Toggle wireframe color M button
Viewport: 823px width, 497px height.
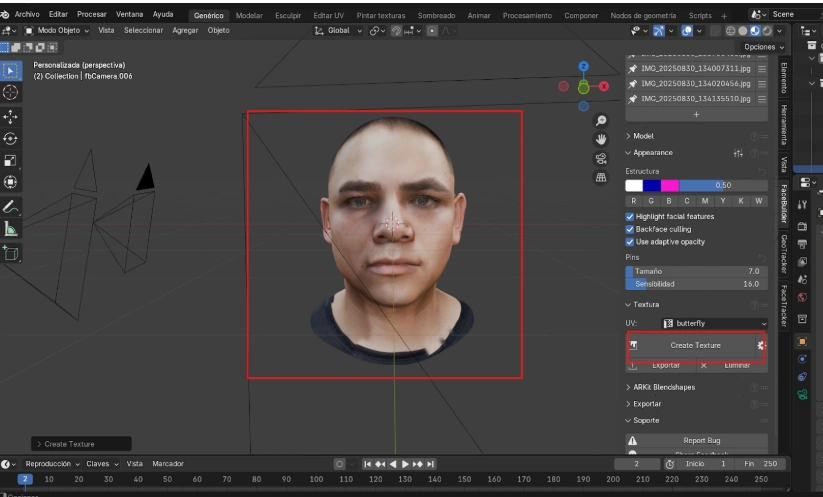click(x=705, y=201)
